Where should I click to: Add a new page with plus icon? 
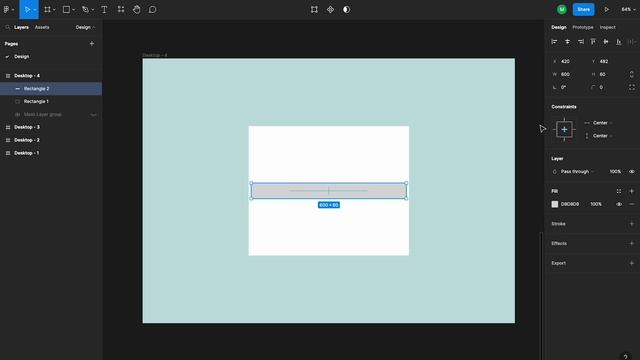tap(92, 44)
